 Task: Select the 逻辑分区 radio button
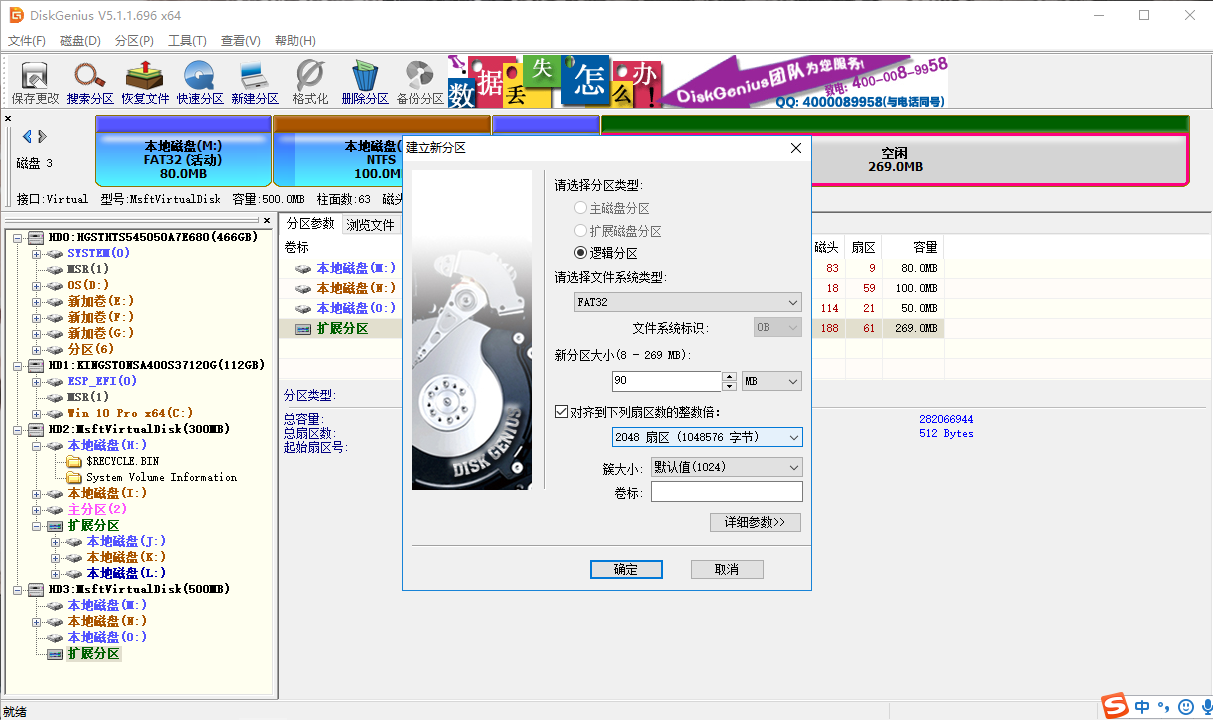pos(581,252)
